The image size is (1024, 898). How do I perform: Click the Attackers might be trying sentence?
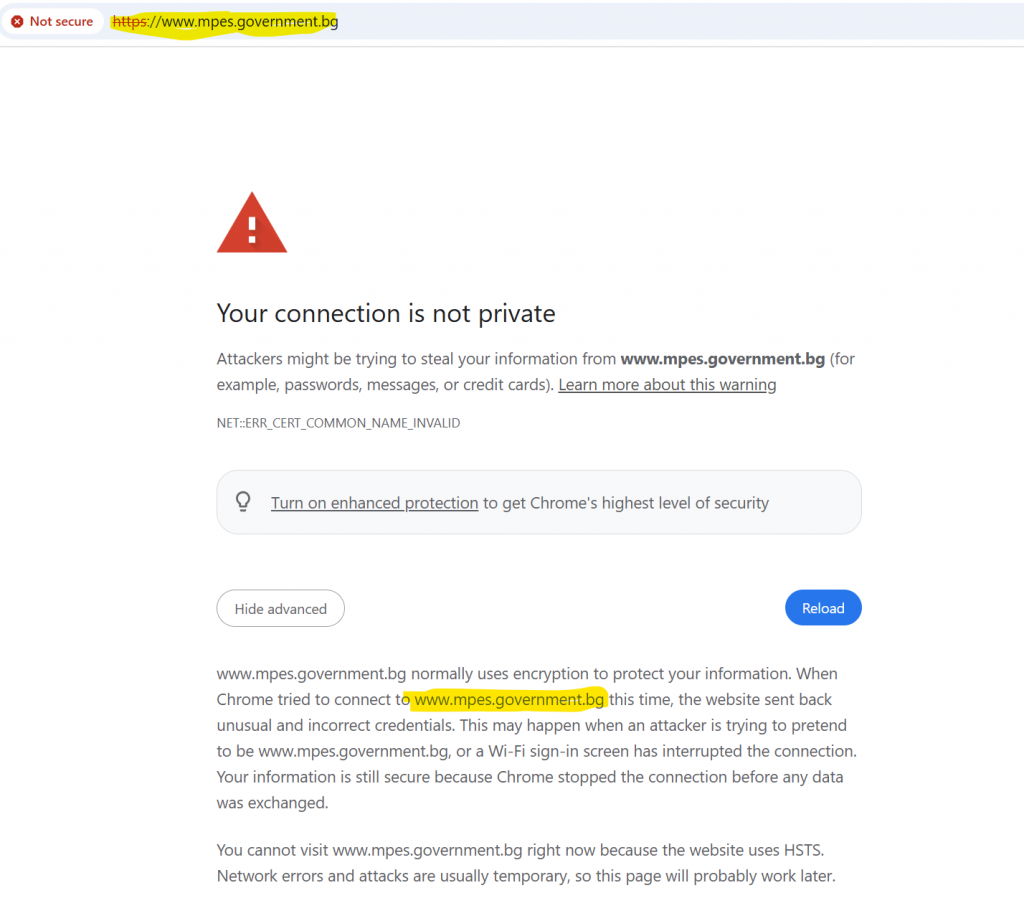[536, 372]
